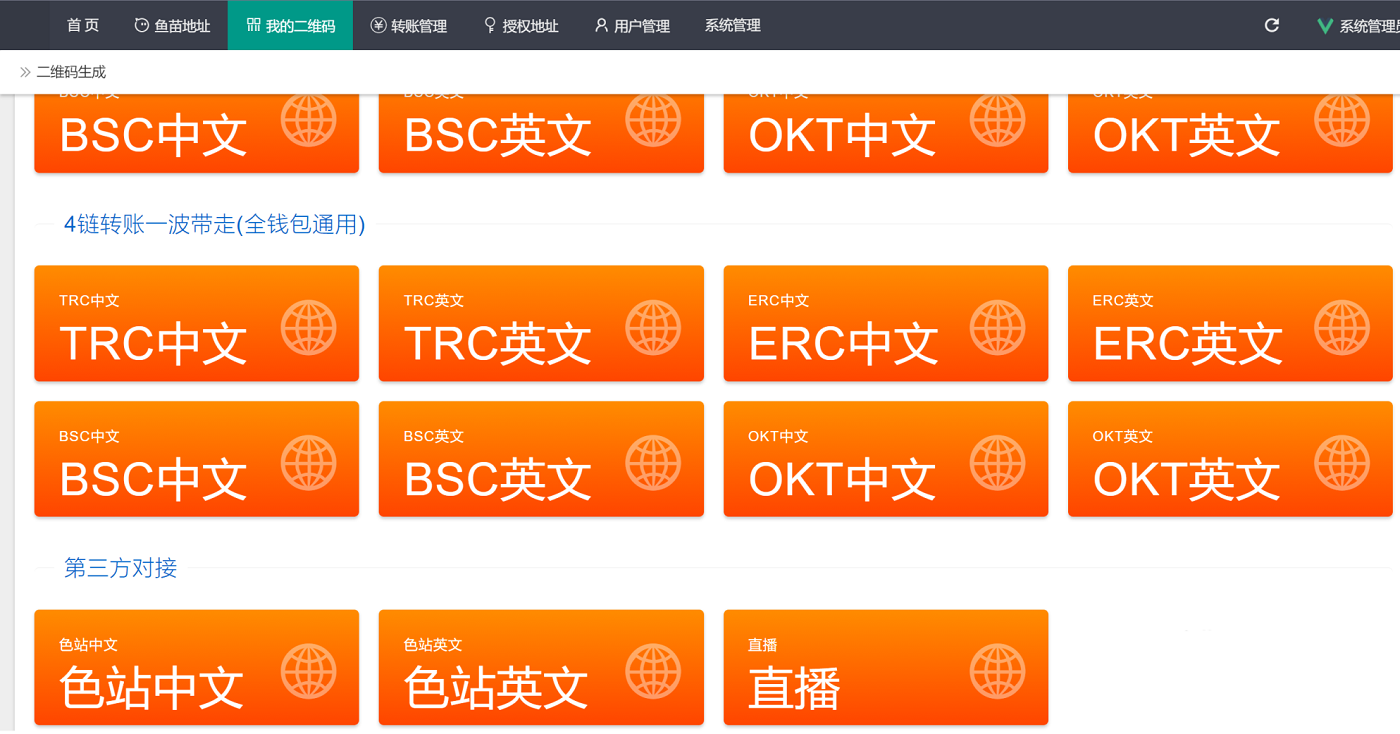Click the globe icon on the ERC英文 card
This screenshot has height=734, width=1400.
1342,327
